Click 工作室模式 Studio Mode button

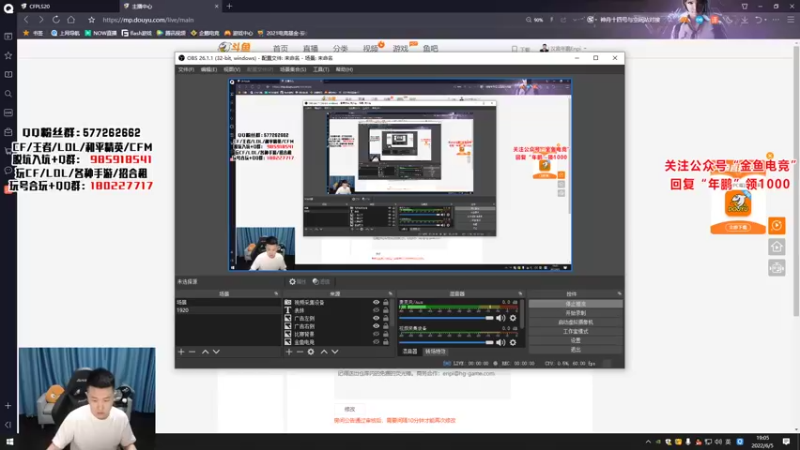click(576, 331)
